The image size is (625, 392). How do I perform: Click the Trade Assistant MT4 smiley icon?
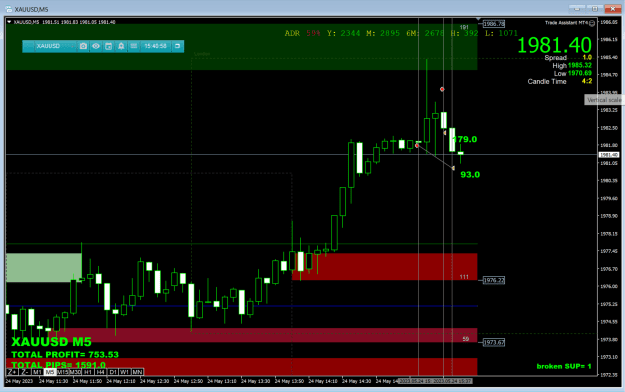click(x=592, y=23)
